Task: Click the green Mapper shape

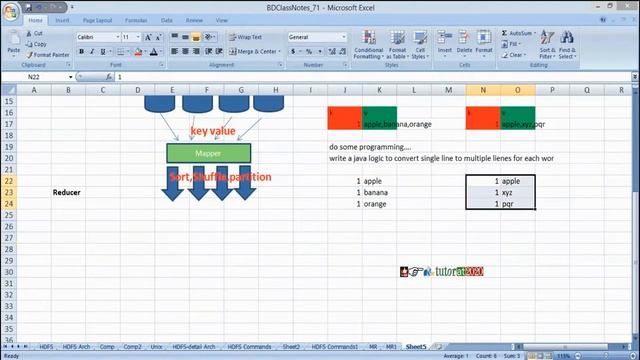Action: click(x=209, y=153)
